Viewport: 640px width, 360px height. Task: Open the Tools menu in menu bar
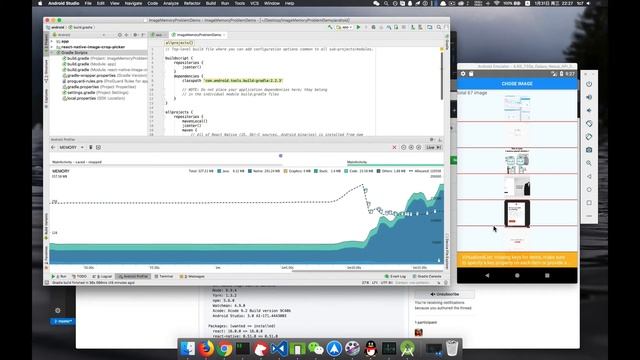[x=240, y=3]
